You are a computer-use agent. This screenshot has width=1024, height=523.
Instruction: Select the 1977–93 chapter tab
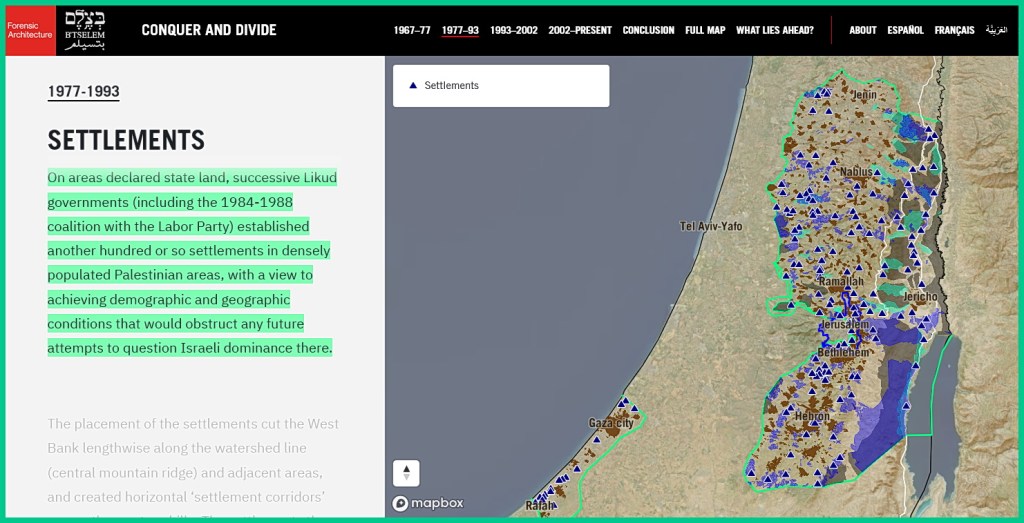click(x=460, y=30)
